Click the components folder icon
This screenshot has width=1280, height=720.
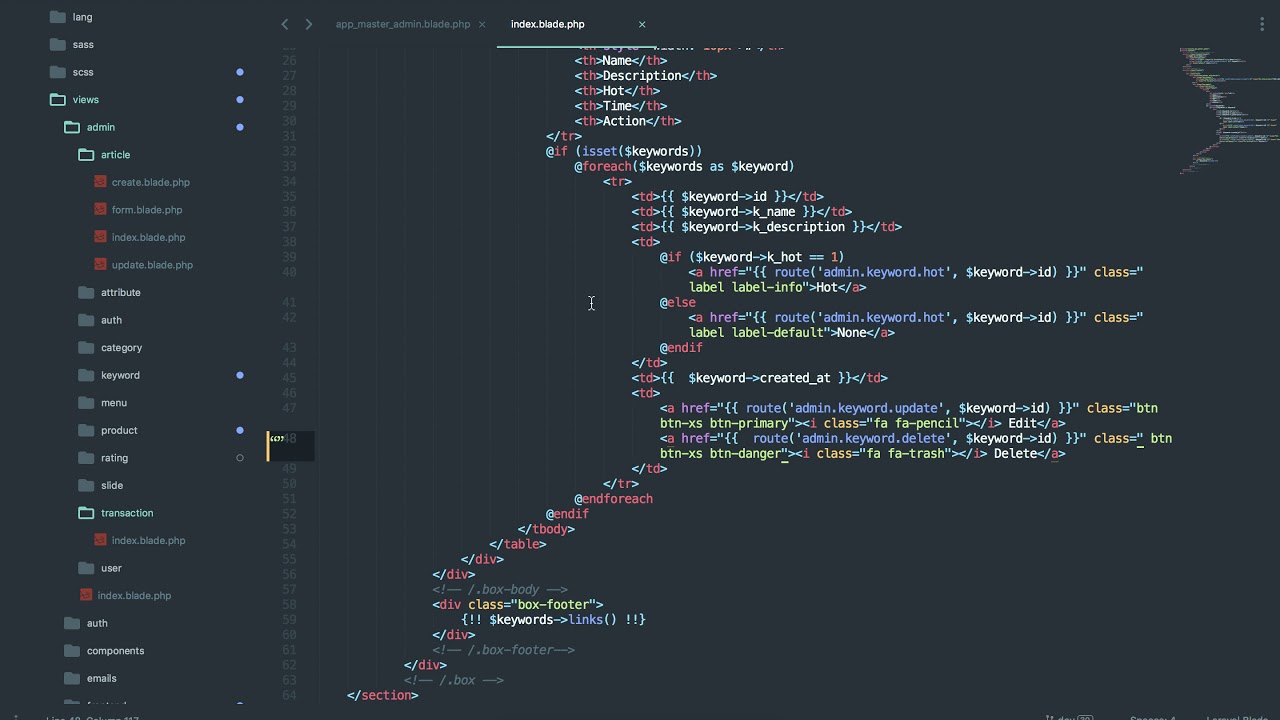[72, 651]
